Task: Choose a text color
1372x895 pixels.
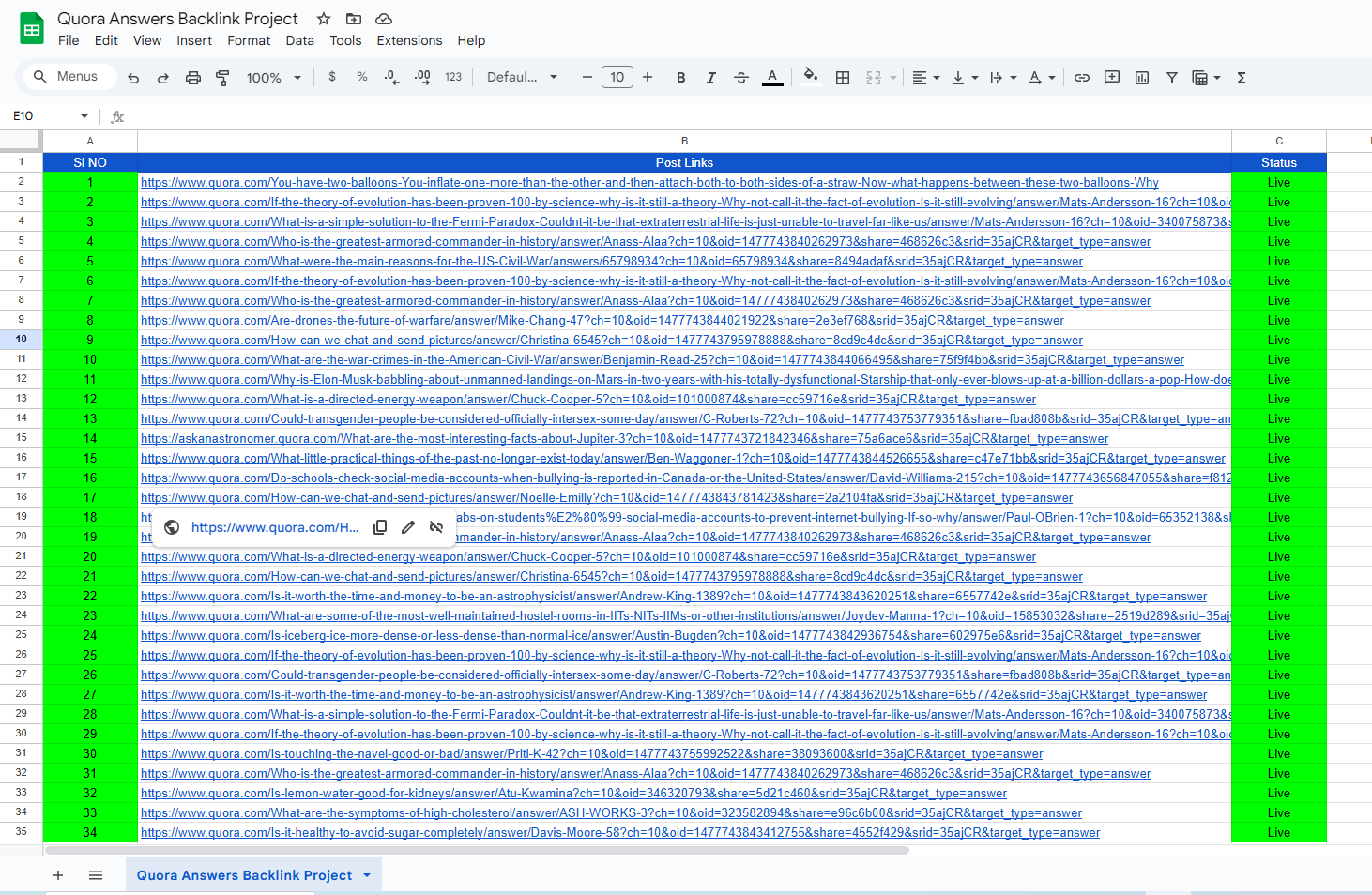Action: [772, 78]
